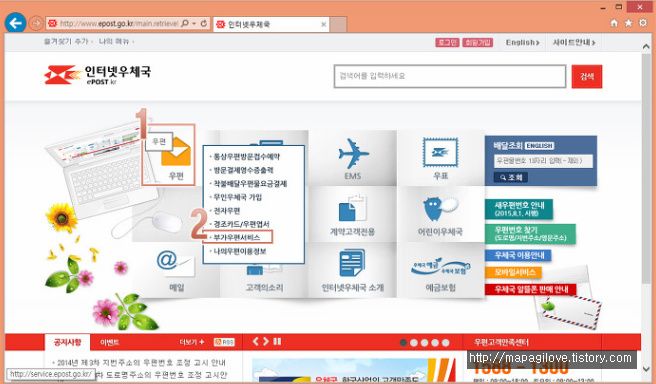Click the 배달조회 tracking number field
656x384 pixels.
click(543, 161)
